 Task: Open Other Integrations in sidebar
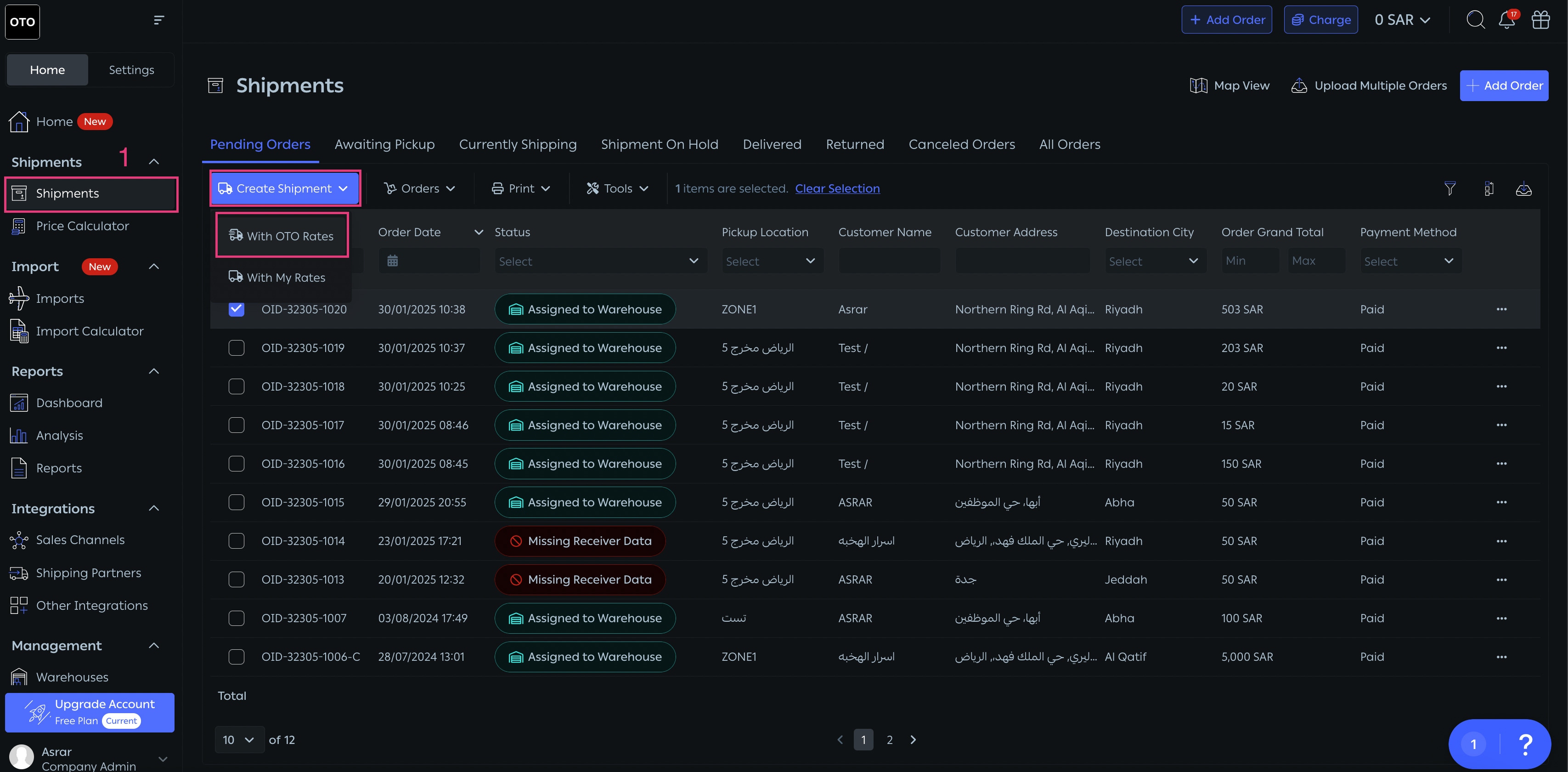[x=91, y=606]
